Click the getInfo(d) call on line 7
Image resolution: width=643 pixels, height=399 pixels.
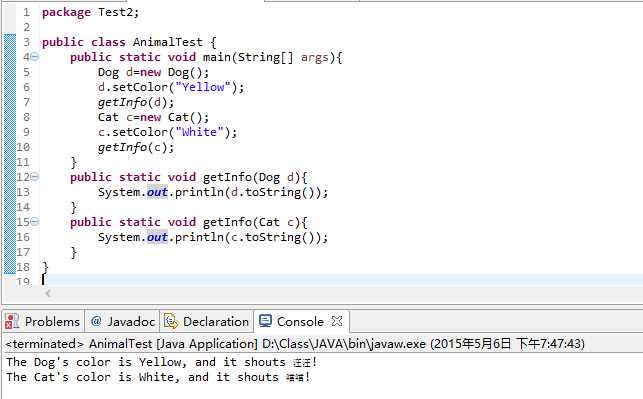click(136, 102)
